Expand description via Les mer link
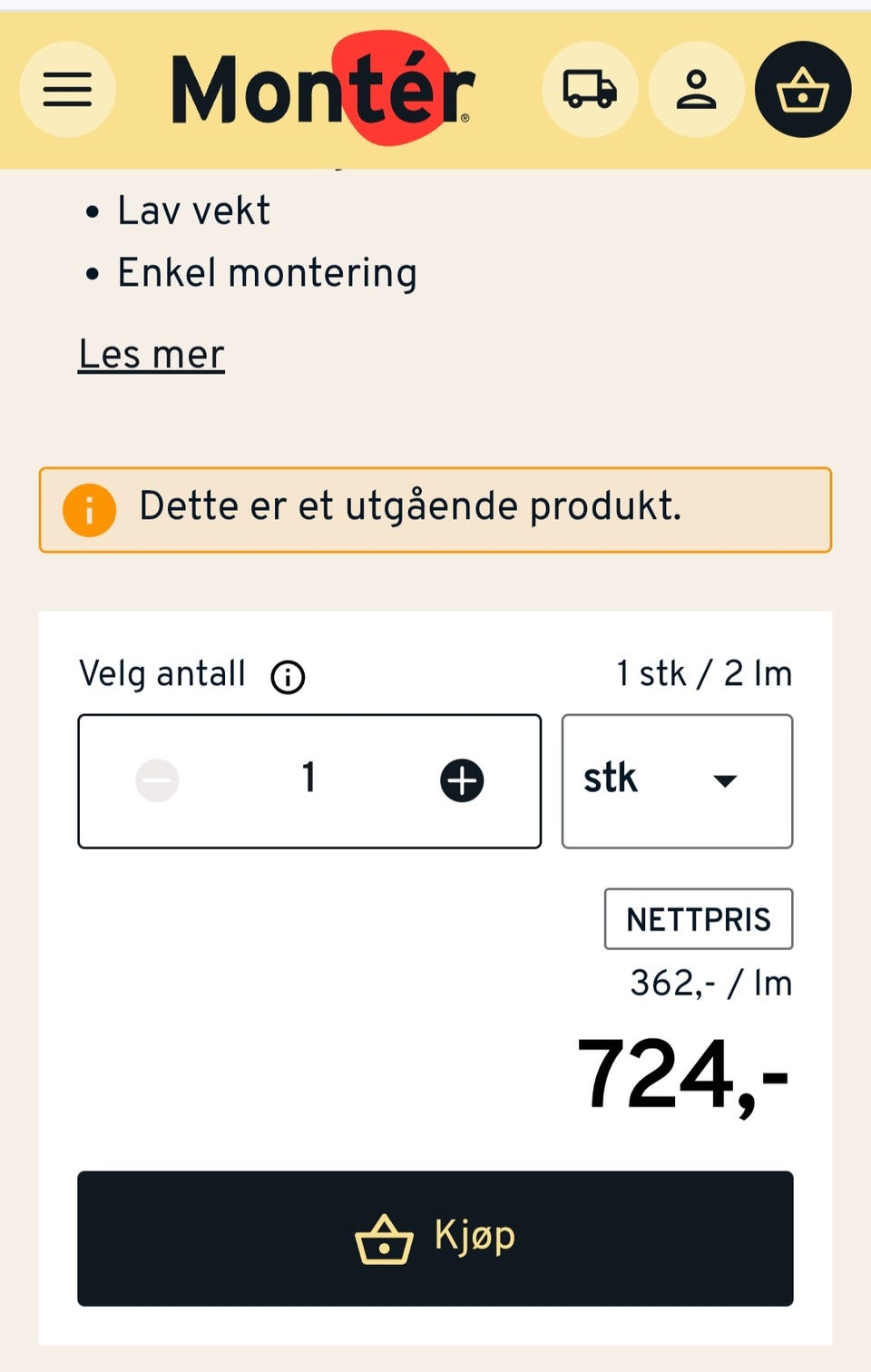The image size is (871, 1372). [x=152, y=355]
